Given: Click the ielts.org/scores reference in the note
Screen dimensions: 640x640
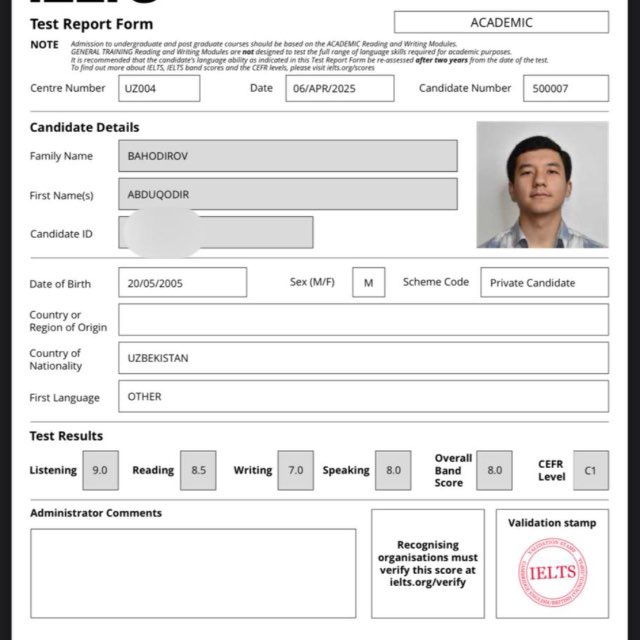Looking at the screenshot, I should tap(351, 68).
